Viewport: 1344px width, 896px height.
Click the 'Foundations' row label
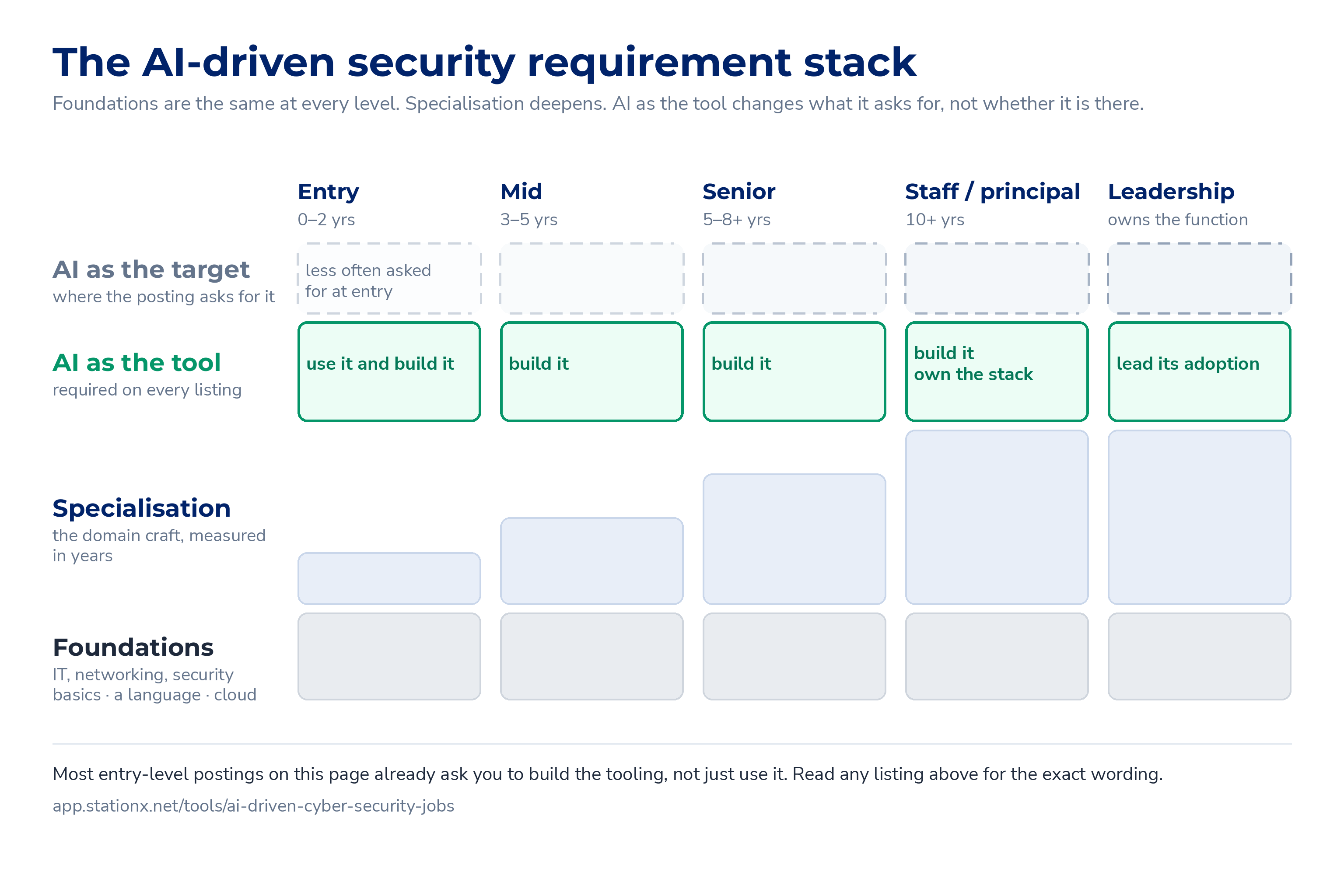coord(133,647)
